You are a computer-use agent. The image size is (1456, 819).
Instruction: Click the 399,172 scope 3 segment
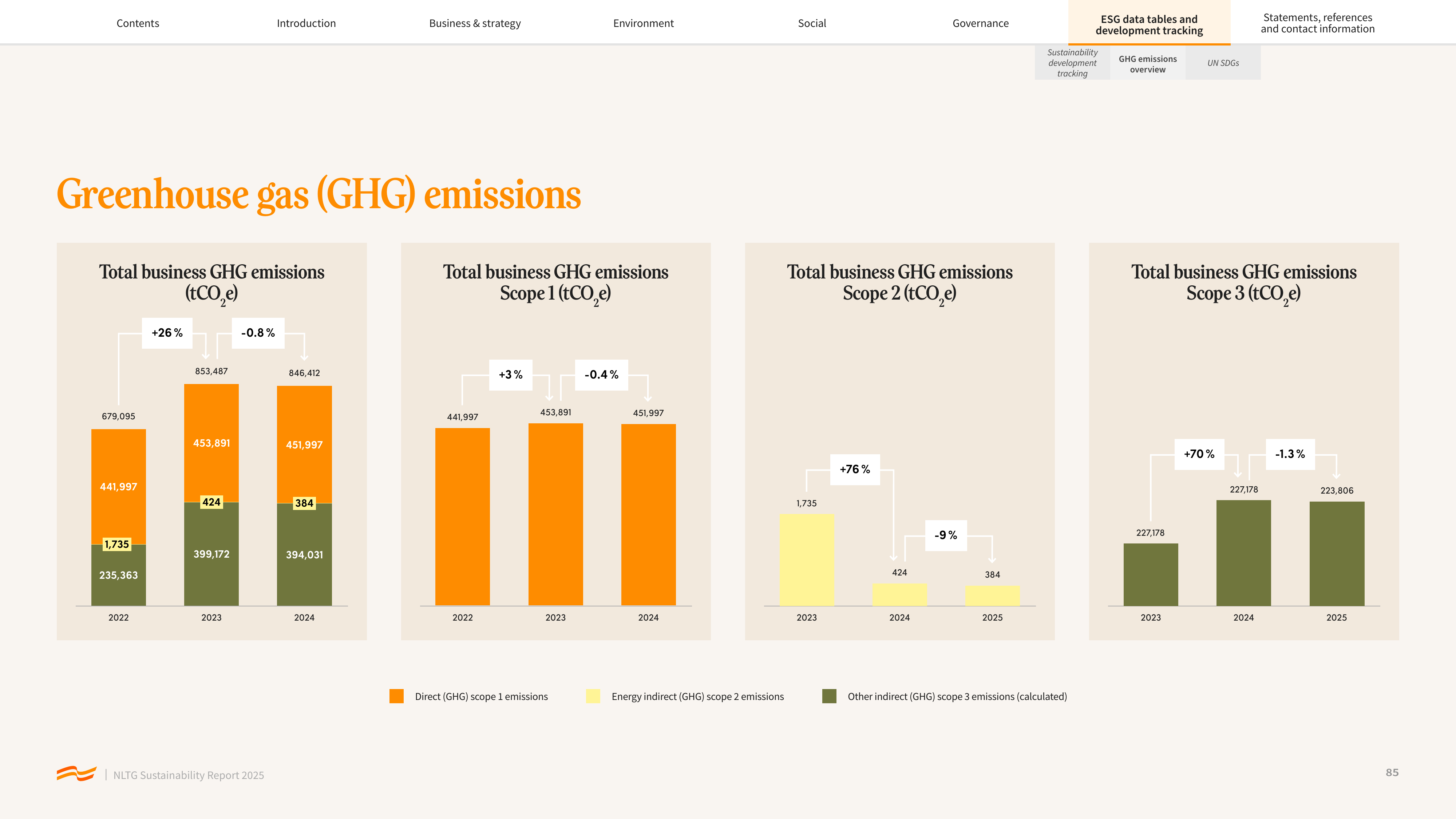(x=211, y=554)
